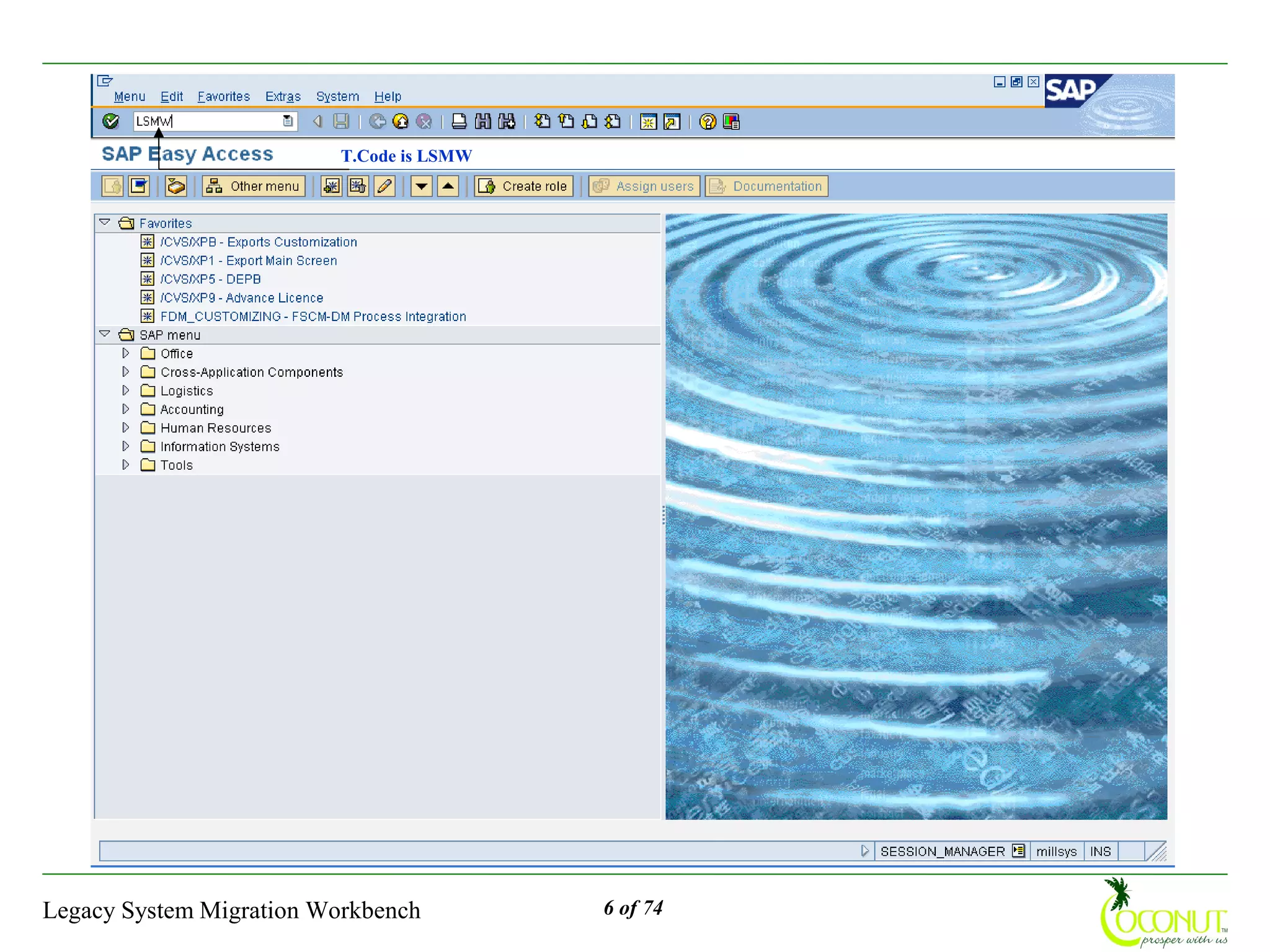Image resolution: width=1270 pixels, height=952 pixels.
Task: Open the Edit menu
Action: click(172, 97)
